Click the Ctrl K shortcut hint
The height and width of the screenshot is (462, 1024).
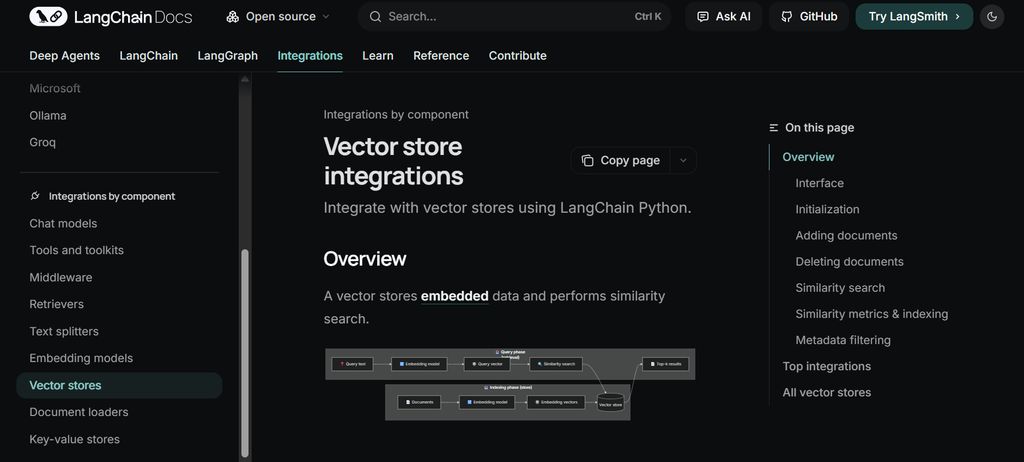tap(648, 17)
